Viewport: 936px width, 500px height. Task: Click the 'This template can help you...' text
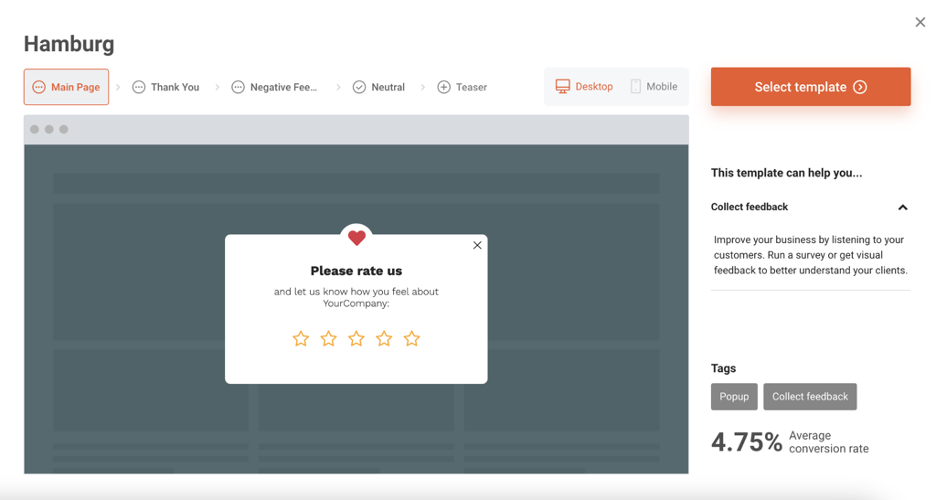tap(786, 173)
